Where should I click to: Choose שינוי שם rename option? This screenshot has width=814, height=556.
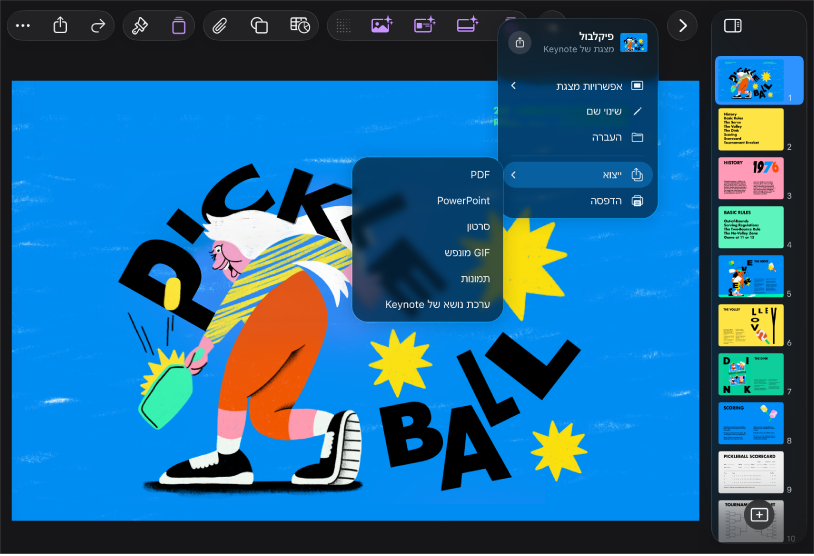tap(578, 111)
